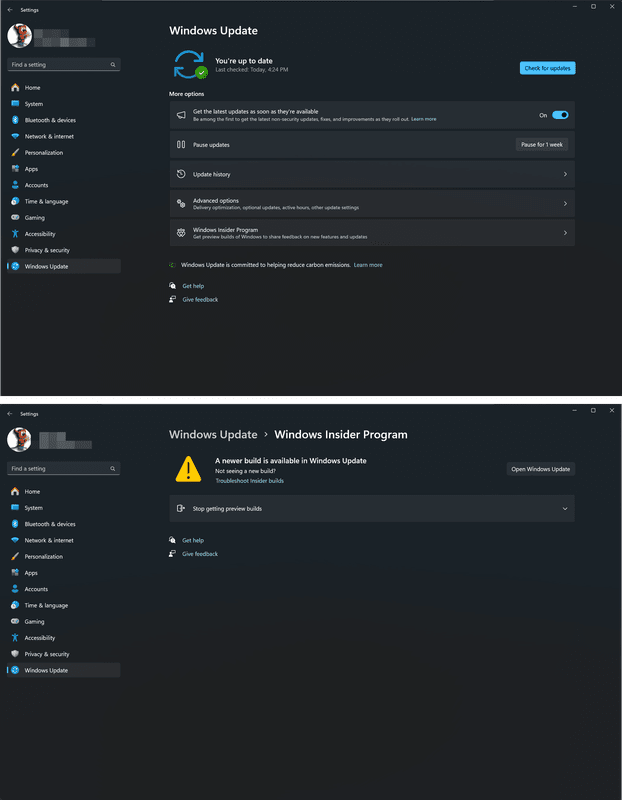The width and height of the screenshot is (622, 800).
Task: Click the Update history clock icon
Action: 181,174
